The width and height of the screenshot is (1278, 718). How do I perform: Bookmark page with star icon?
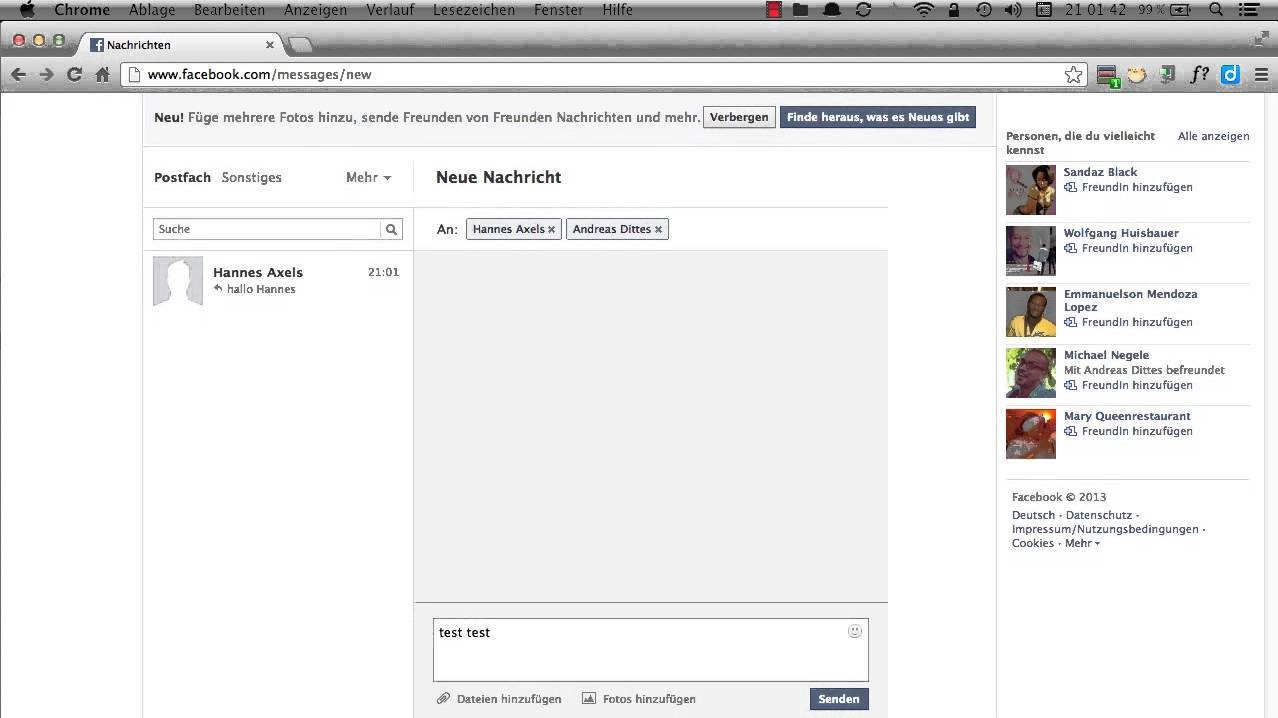coord(1073,75)
